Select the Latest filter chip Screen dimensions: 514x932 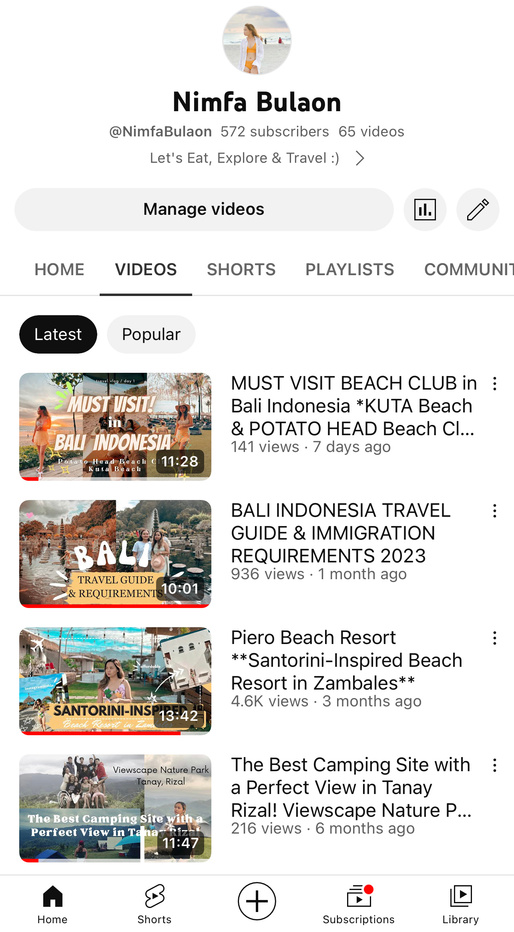click(58, 334)
